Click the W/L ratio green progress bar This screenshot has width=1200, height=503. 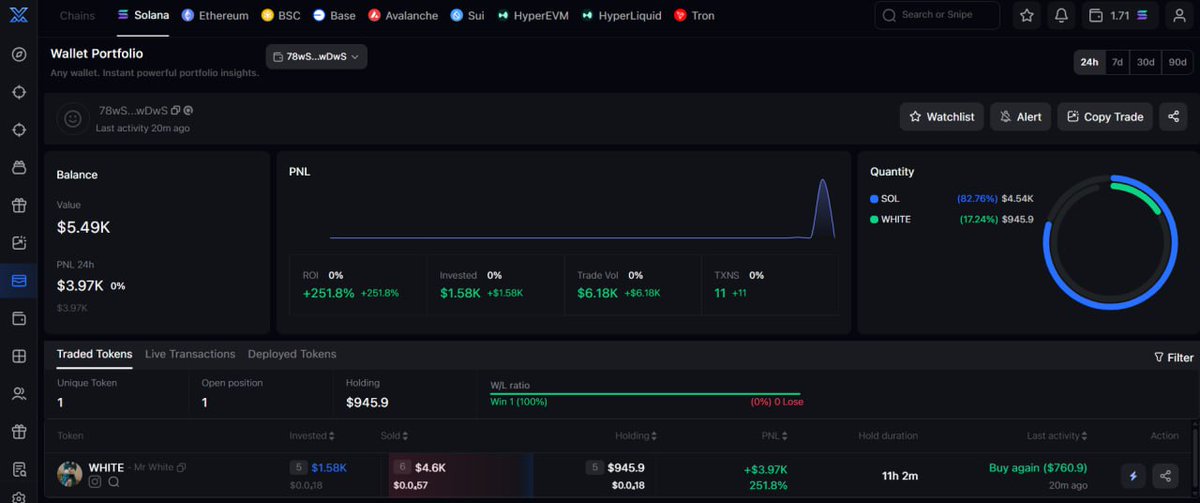[645, 394]
